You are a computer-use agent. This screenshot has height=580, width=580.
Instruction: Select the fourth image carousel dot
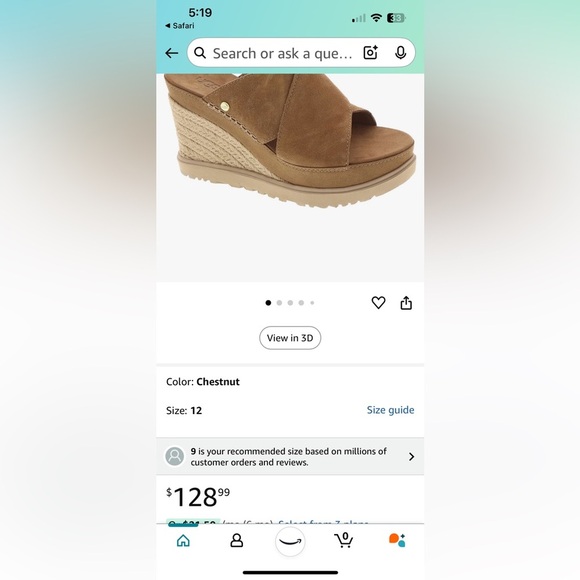301,303
